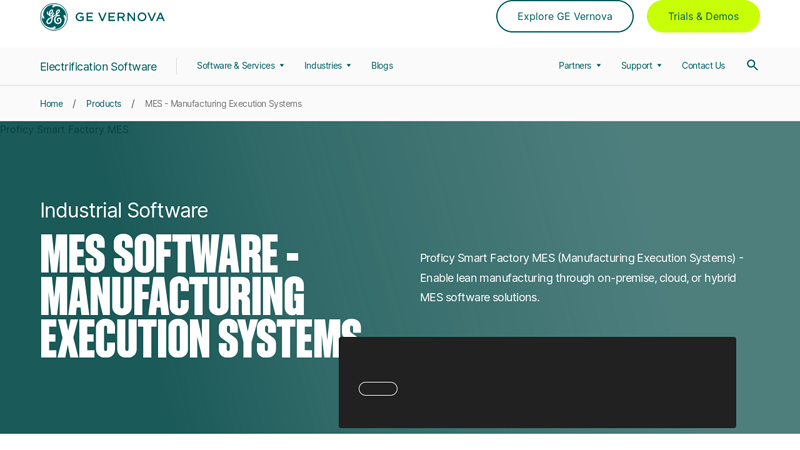Go to Electrification Software link

click(98, 67)
